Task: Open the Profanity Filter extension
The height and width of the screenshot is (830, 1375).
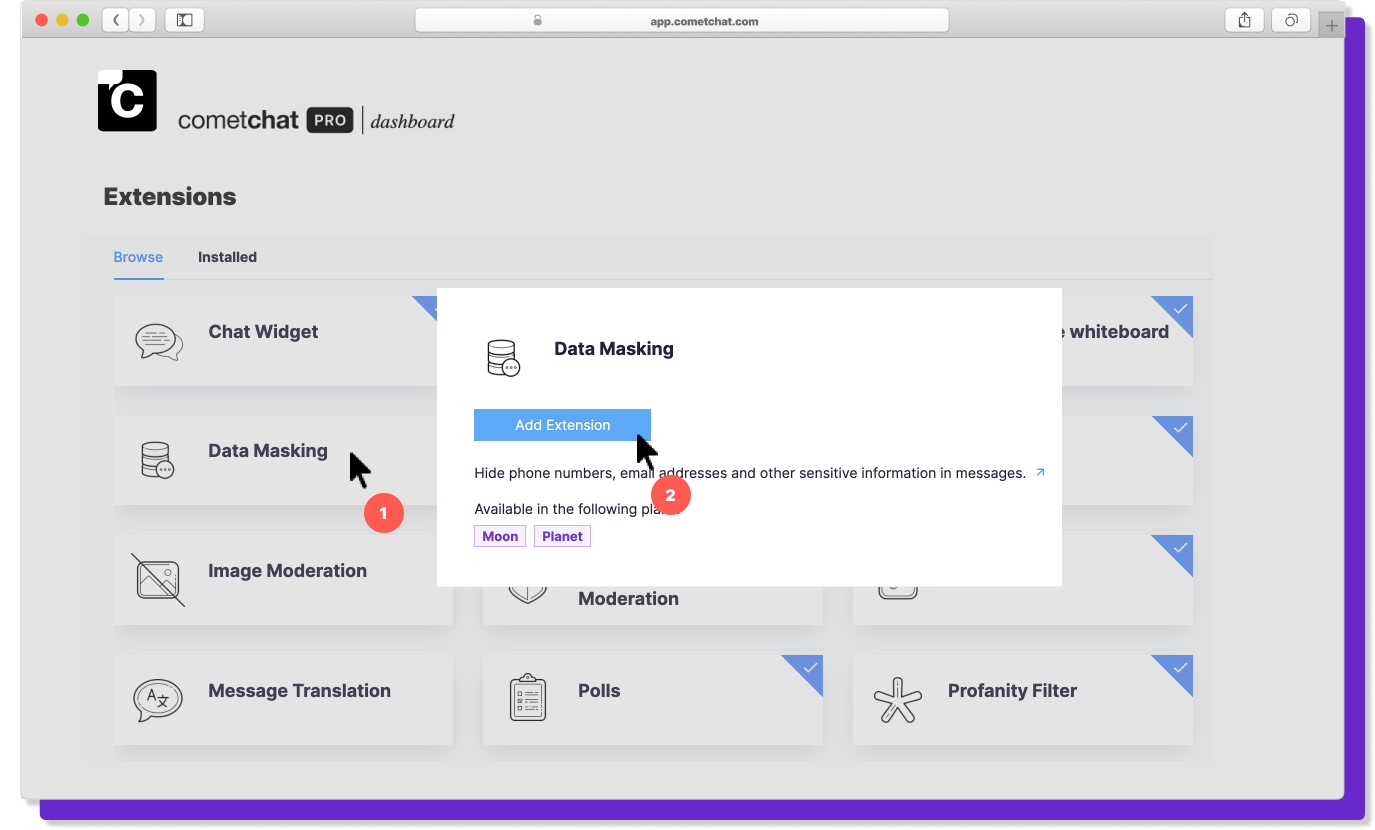Action: (1023, 700)
